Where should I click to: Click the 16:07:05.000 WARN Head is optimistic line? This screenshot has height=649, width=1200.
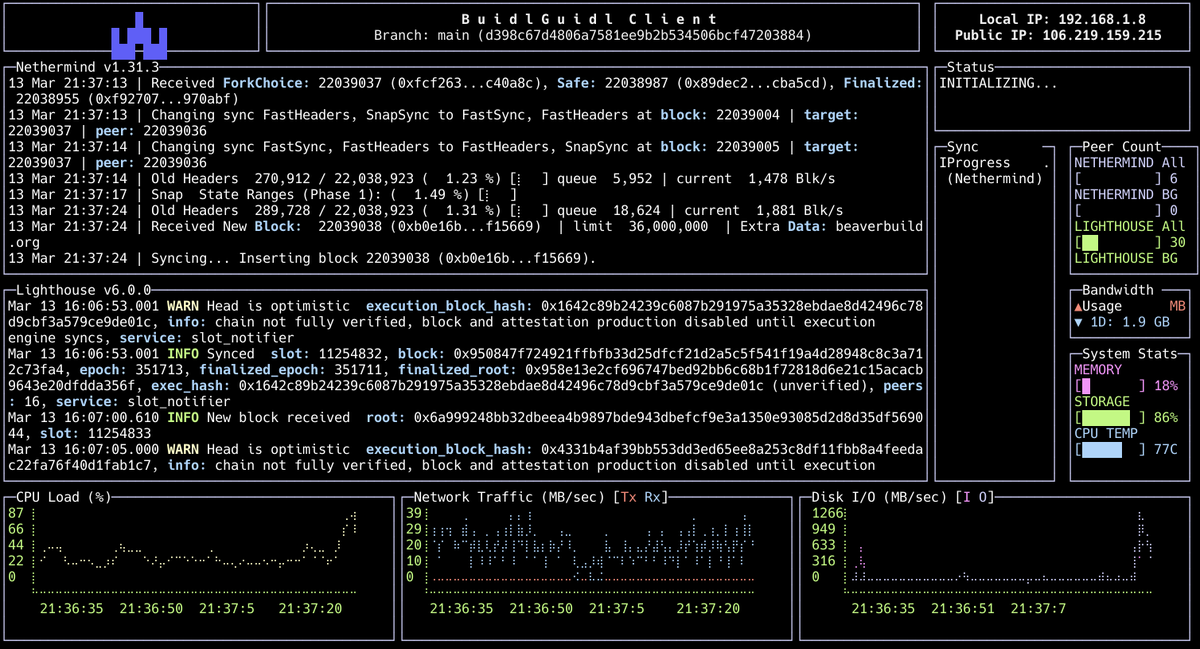tap(465, 457)
